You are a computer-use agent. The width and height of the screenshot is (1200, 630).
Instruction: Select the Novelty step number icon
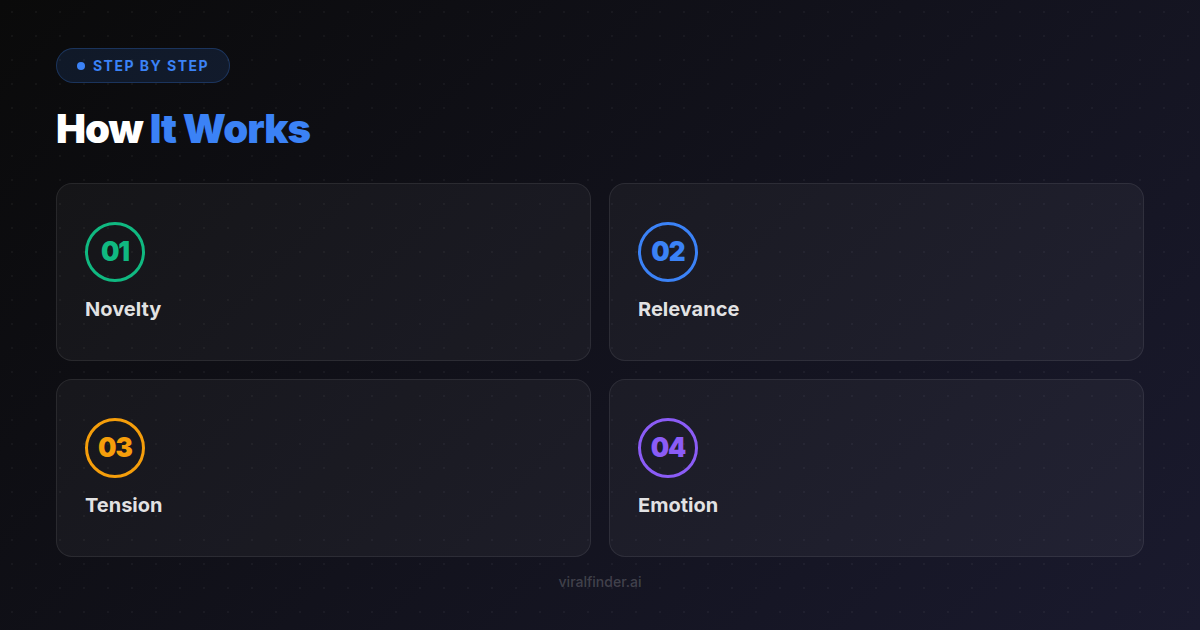coord(116,252)
